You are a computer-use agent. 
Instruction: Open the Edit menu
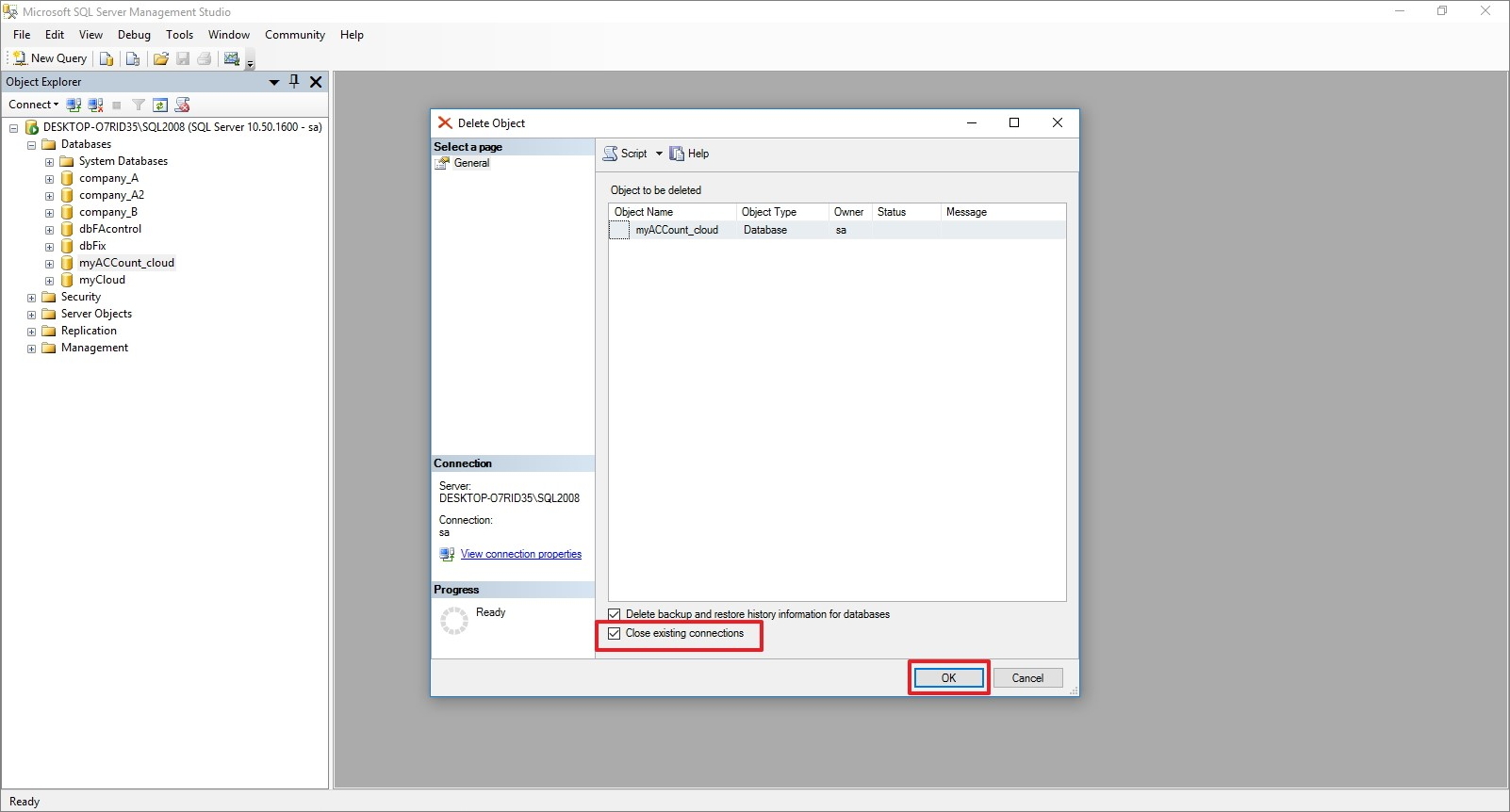click(x=55, y=35)
